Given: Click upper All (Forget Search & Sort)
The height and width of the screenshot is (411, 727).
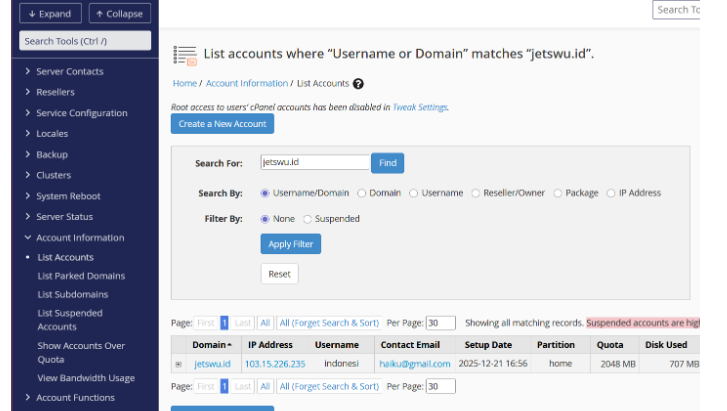Looking at the screenshot, I should (x=329, y=323).
